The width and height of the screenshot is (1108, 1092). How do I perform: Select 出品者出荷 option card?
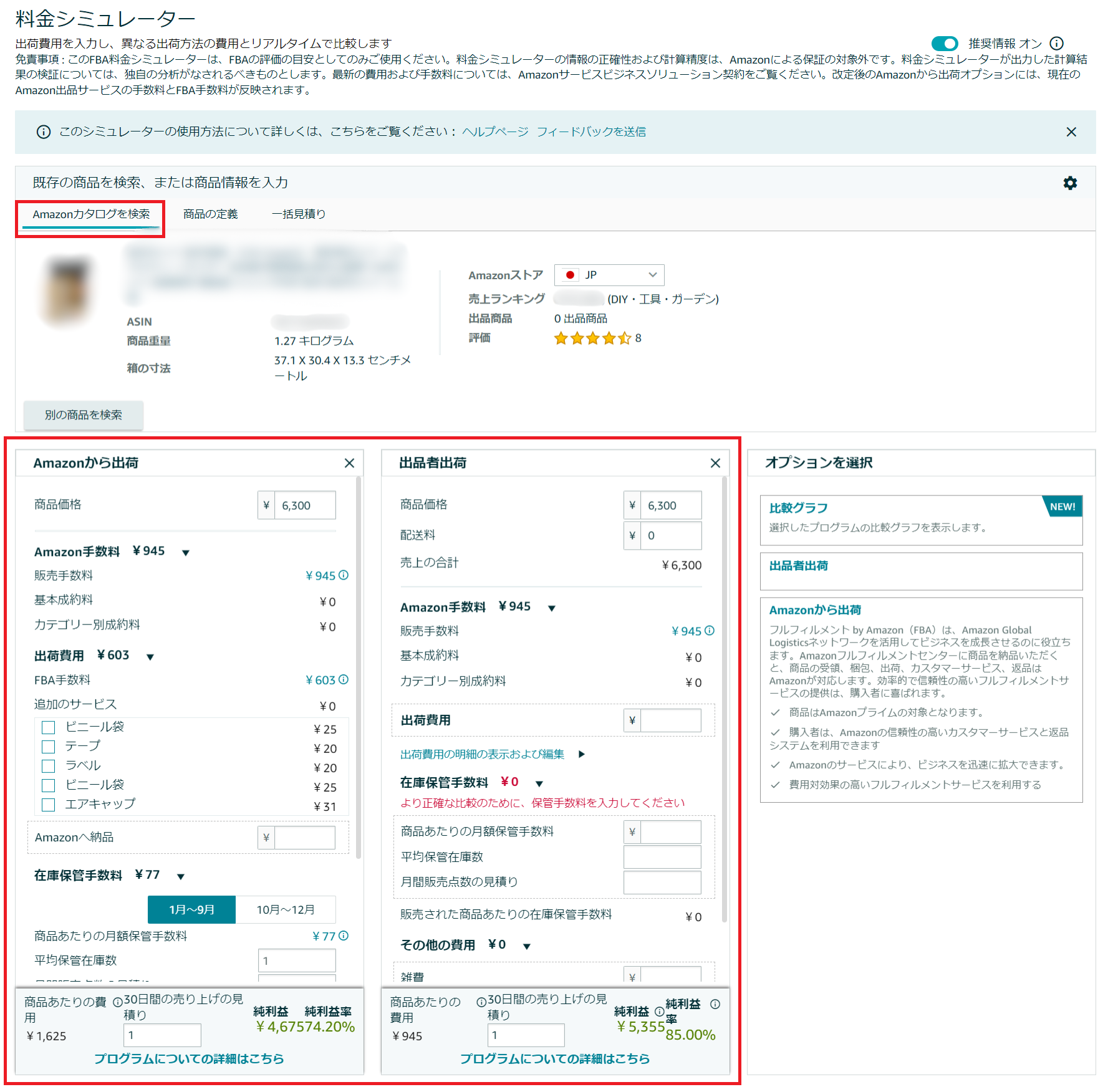click(921, 572)
